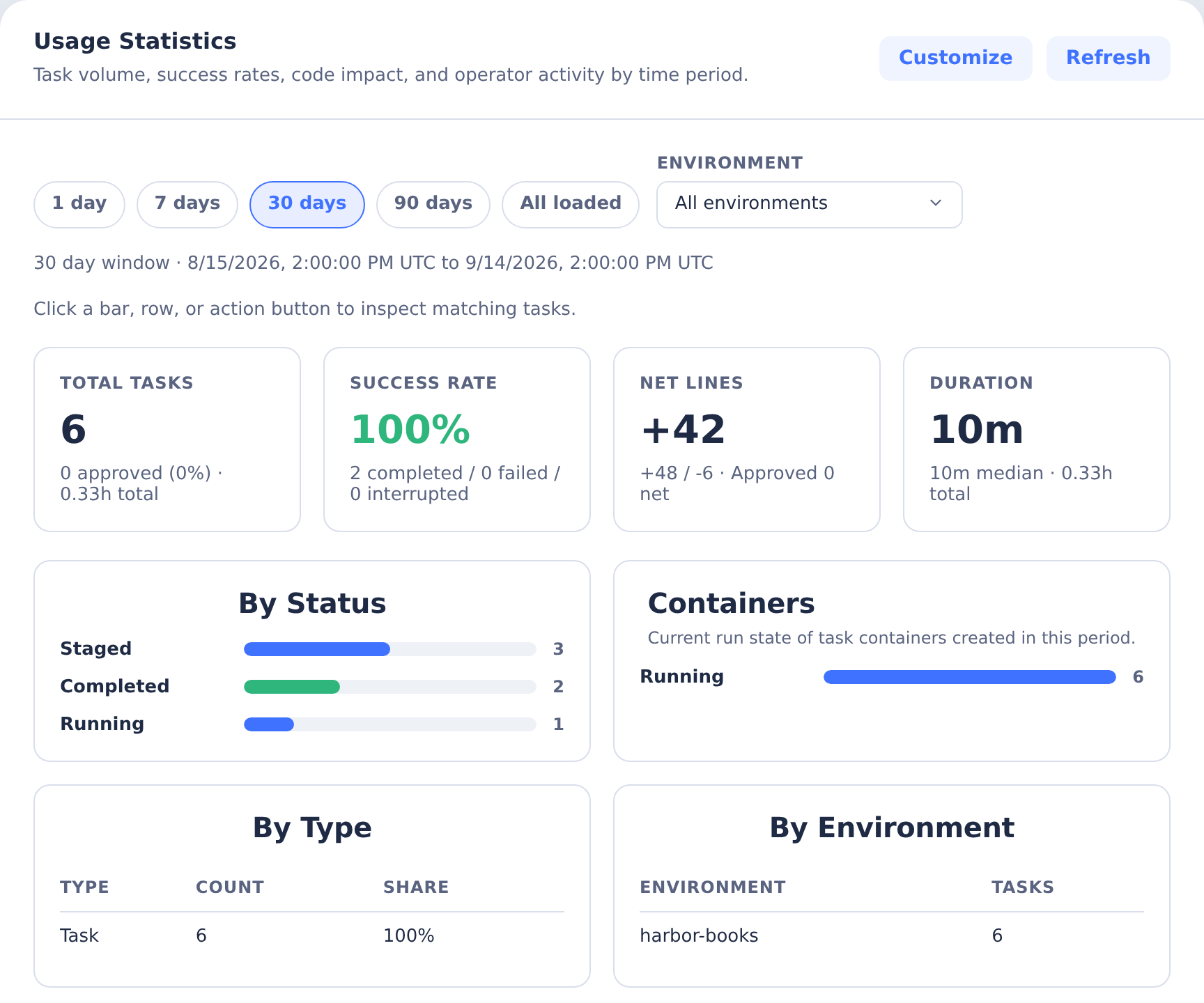This screenshot has height=1003, width=1204.
Task: Click the Running bar in Containers
Action: coord(970,677)
